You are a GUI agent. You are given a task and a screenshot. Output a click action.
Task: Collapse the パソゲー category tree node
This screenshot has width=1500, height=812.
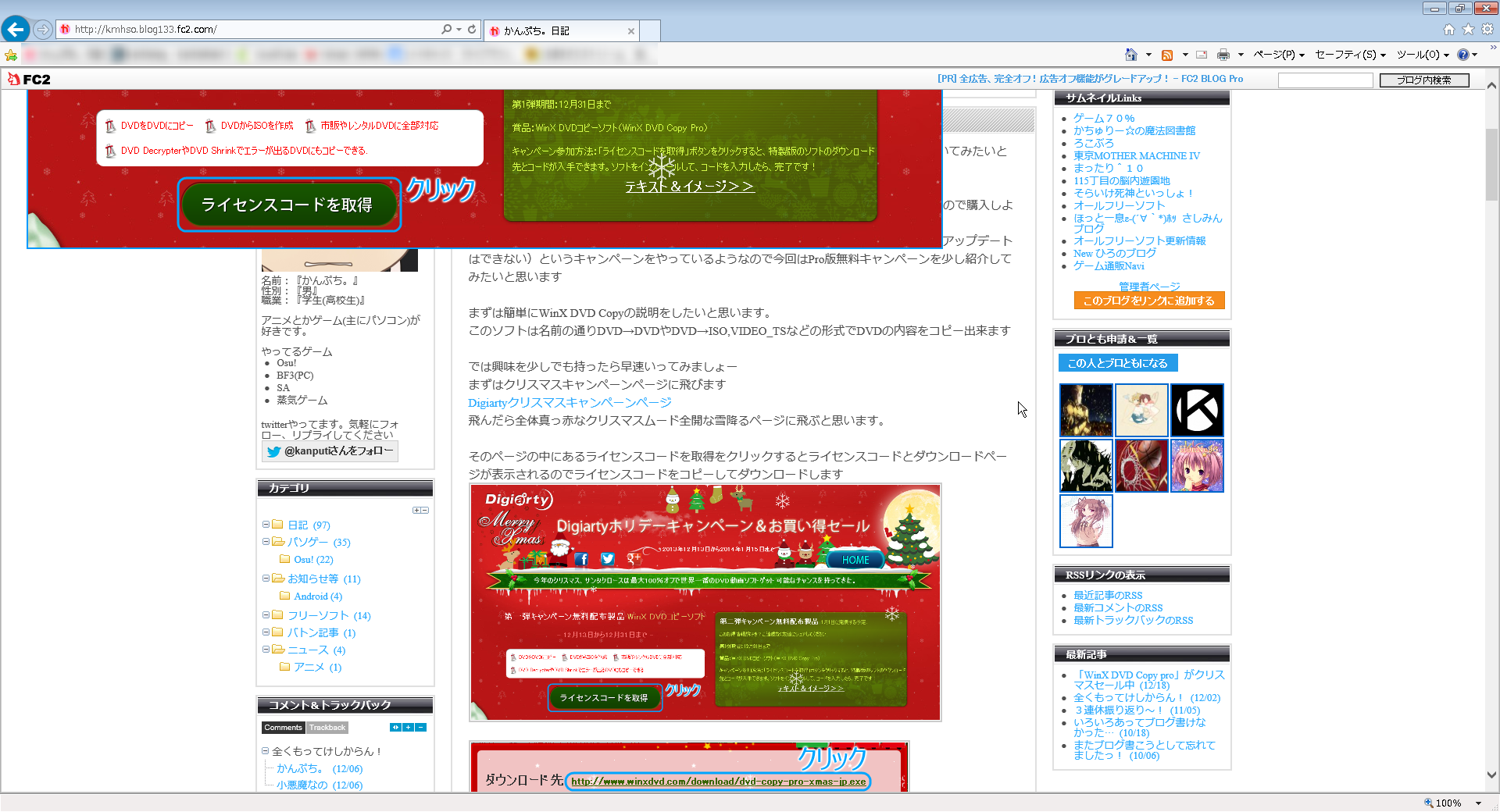coord(266,541)
